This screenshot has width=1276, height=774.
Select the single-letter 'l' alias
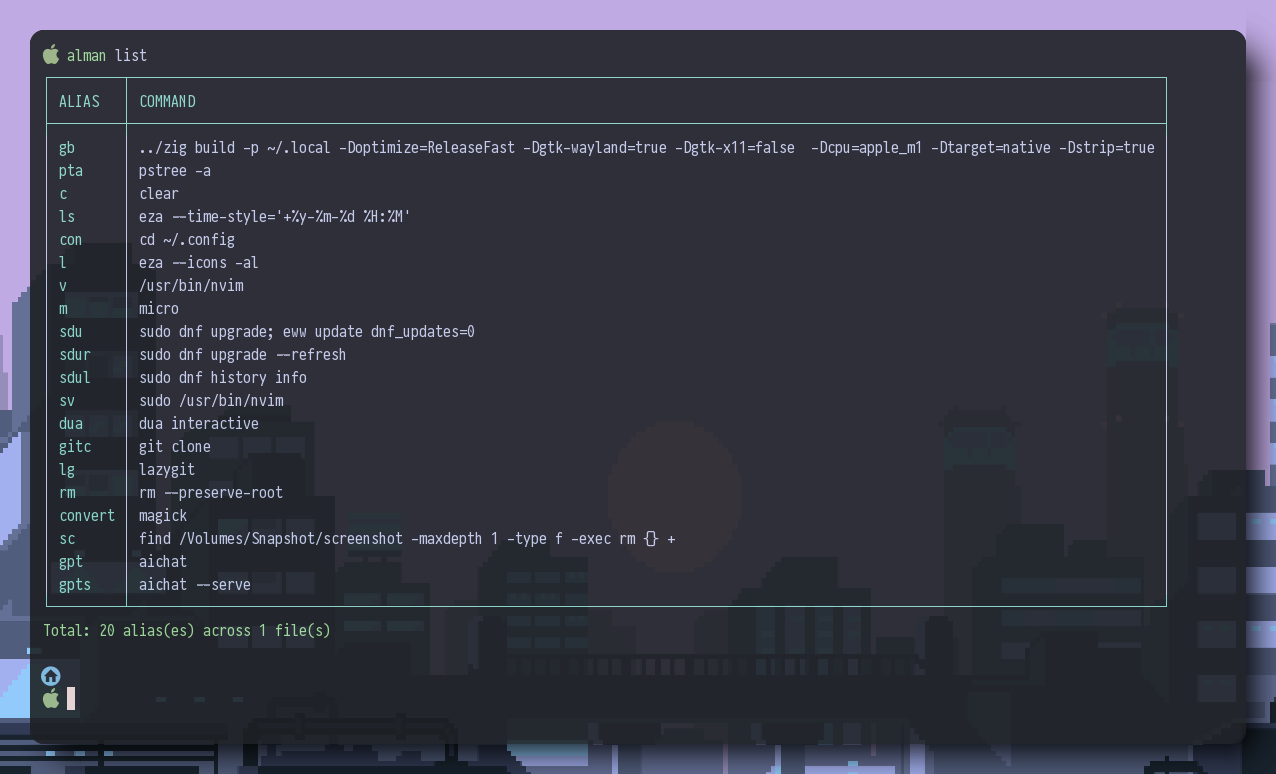tap(63, 263)
